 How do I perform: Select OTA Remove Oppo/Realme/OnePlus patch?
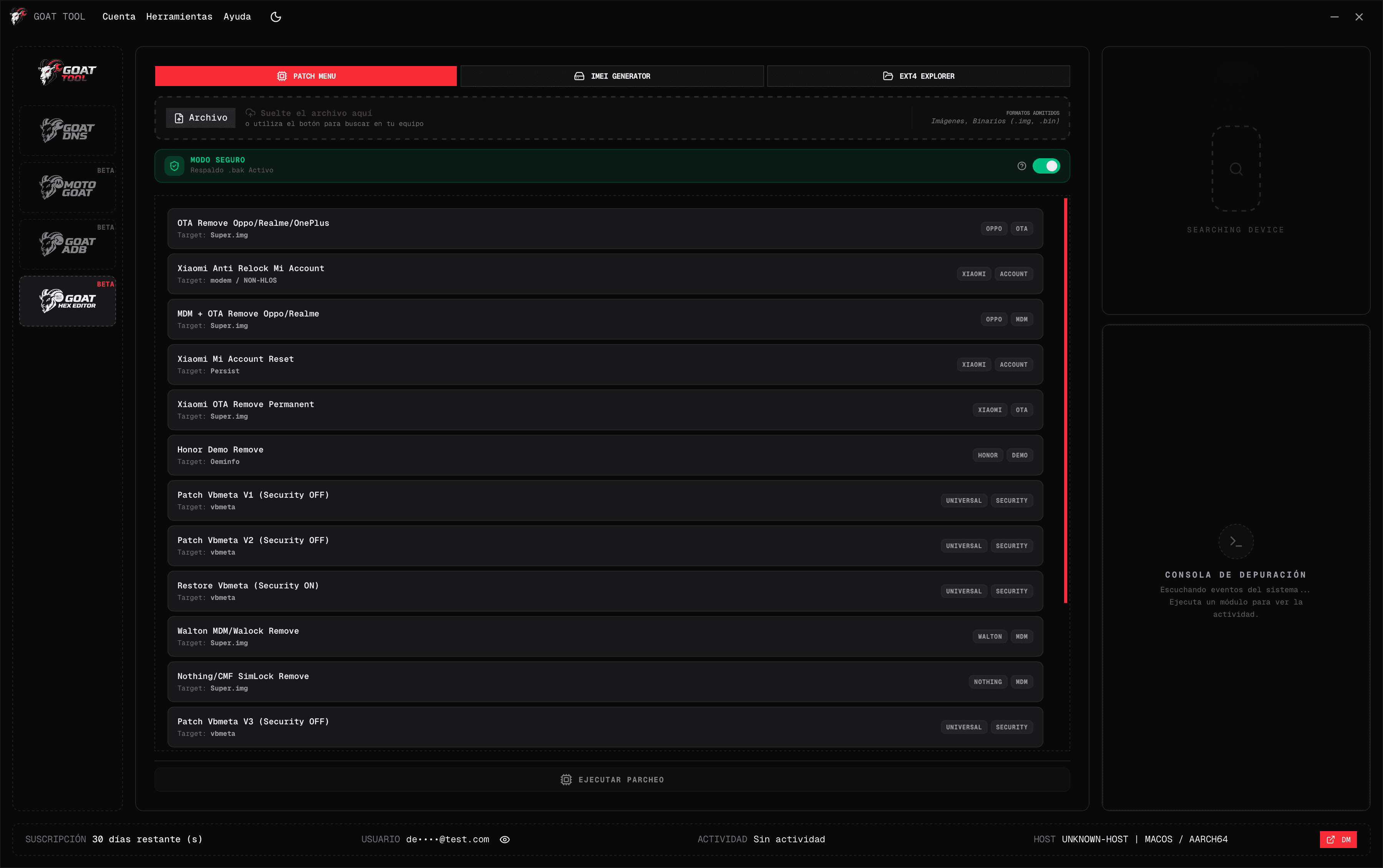[x=605, y=229]
